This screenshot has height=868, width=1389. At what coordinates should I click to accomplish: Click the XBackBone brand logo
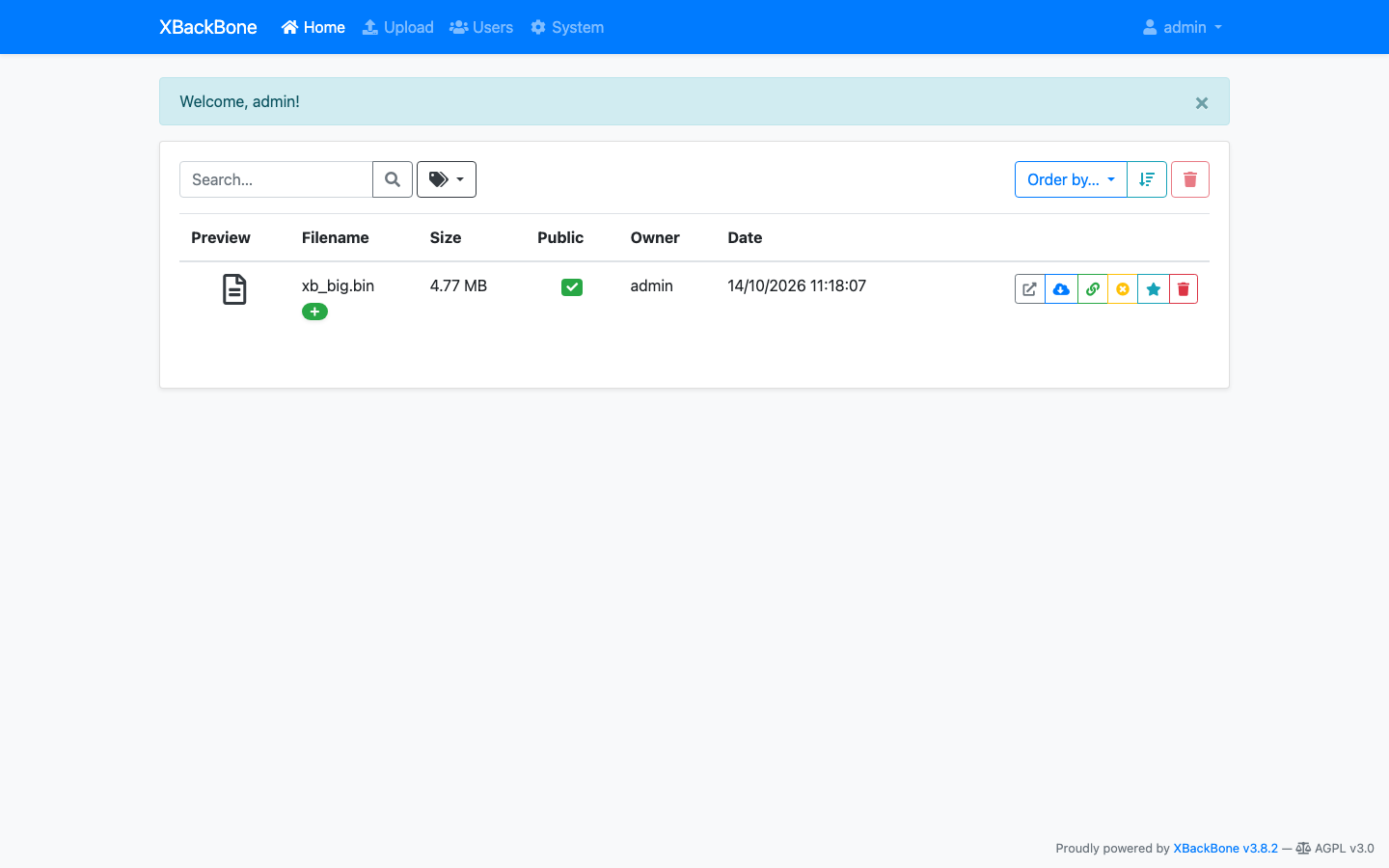pyautogui.click(x=208, y=27)
